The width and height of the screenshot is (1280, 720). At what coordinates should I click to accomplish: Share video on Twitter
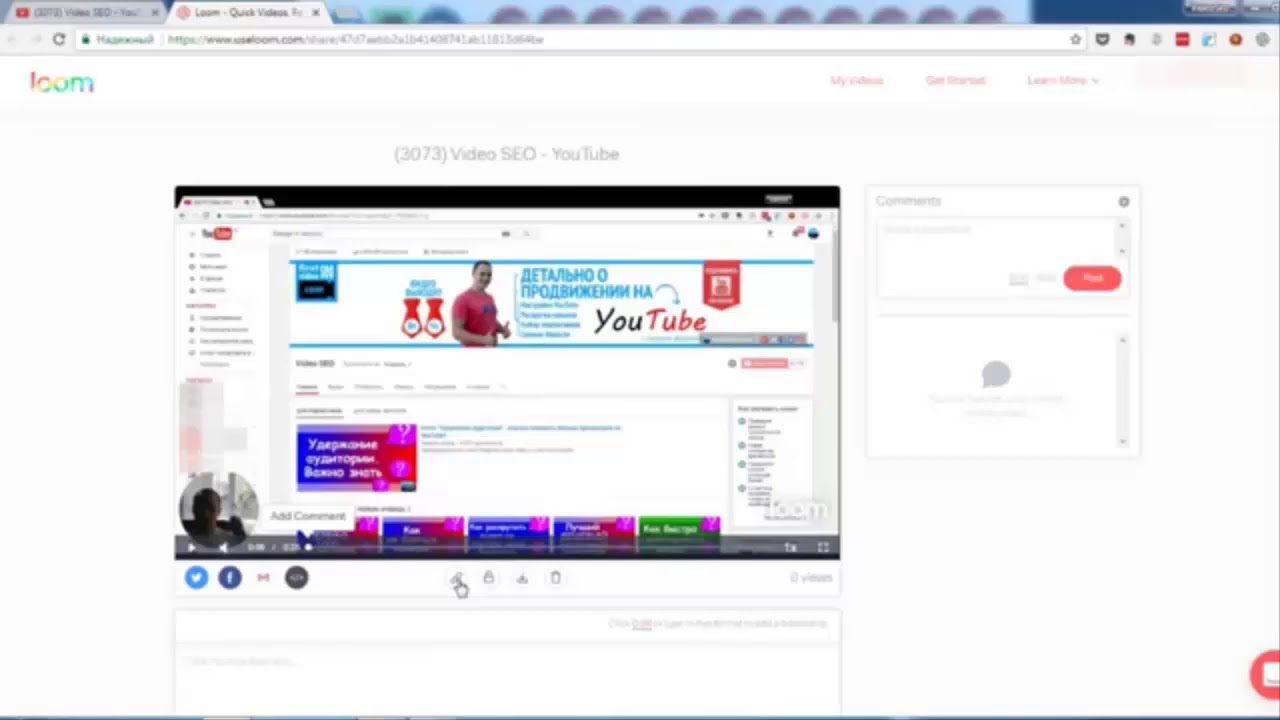pyautogui.click(x=196, y=577)
